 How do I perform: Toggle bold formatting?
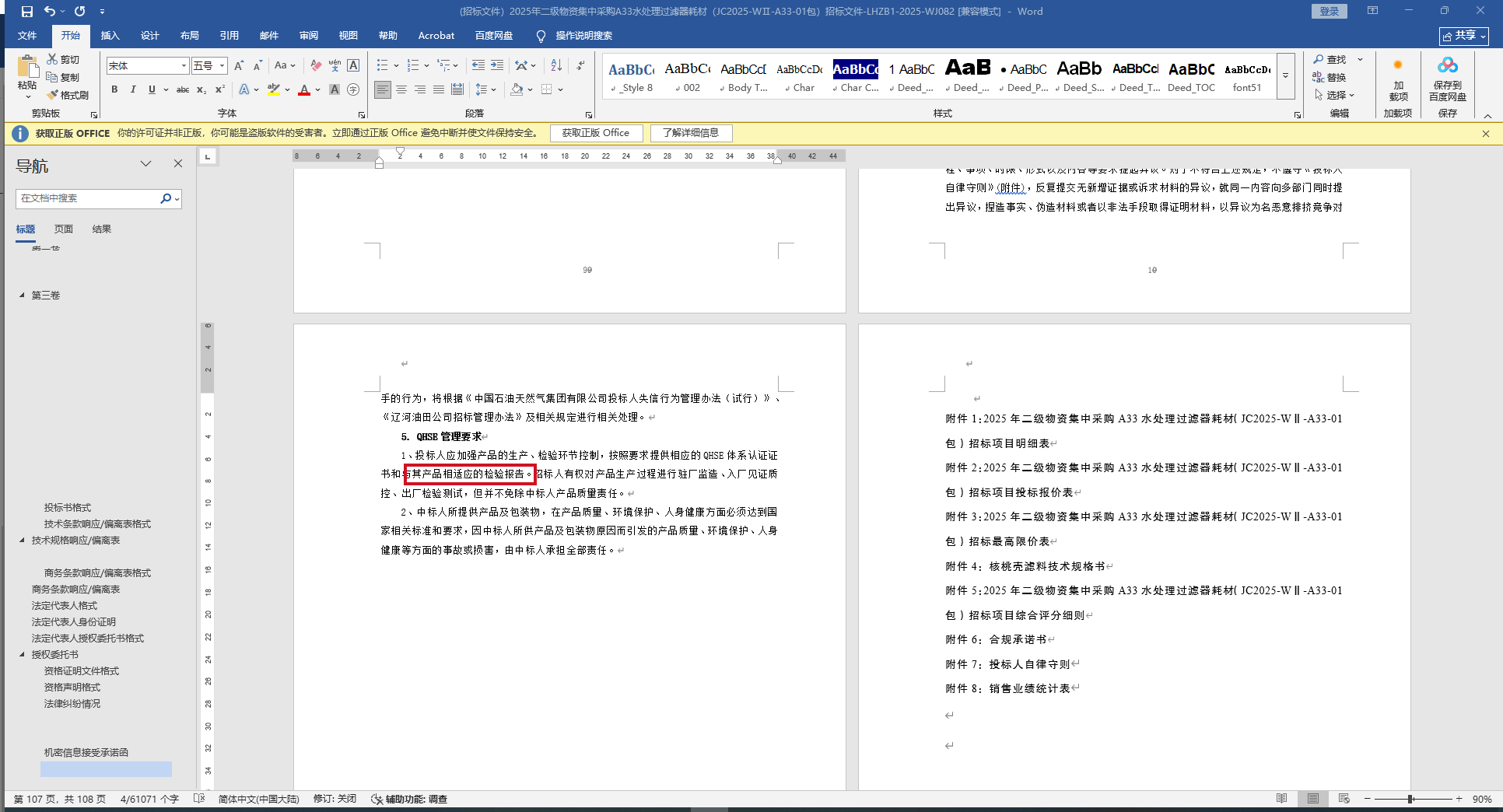[x=114, y=89]
